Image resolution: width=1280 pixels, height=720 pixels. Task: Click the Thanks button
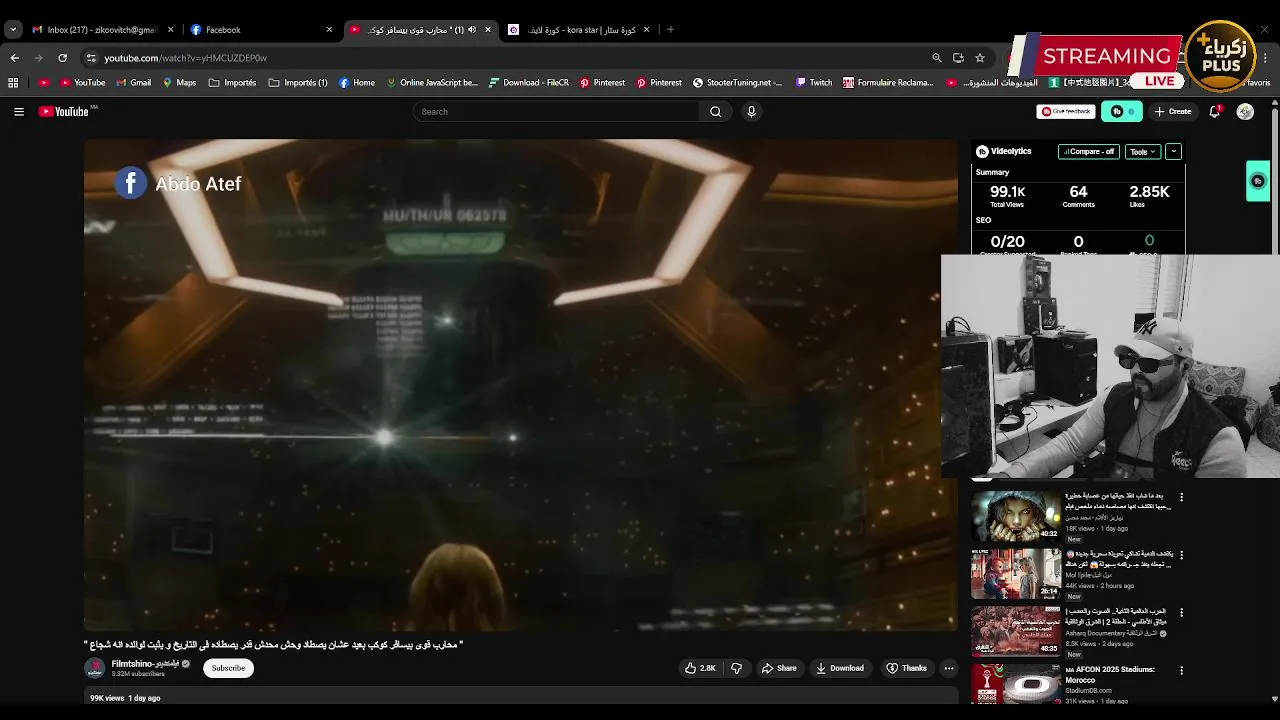(906, 668)
